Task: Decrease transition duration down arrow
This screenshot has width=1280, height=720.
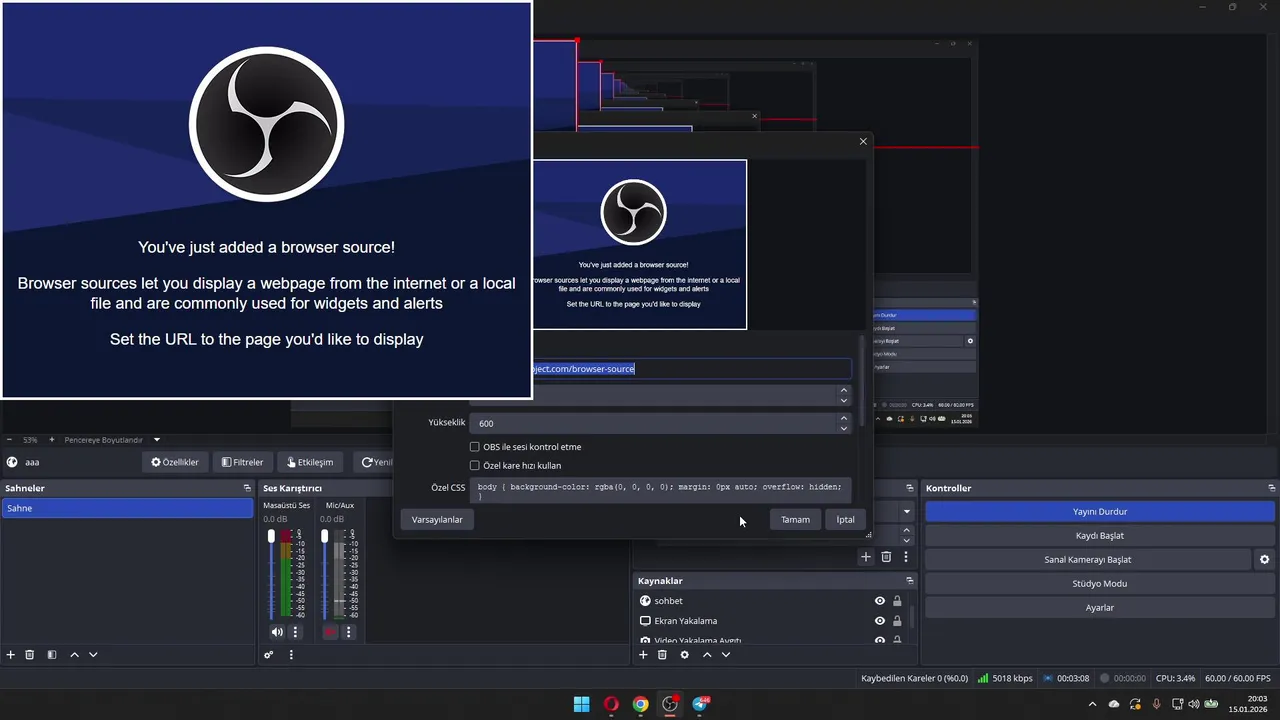Action: [907, 539]
